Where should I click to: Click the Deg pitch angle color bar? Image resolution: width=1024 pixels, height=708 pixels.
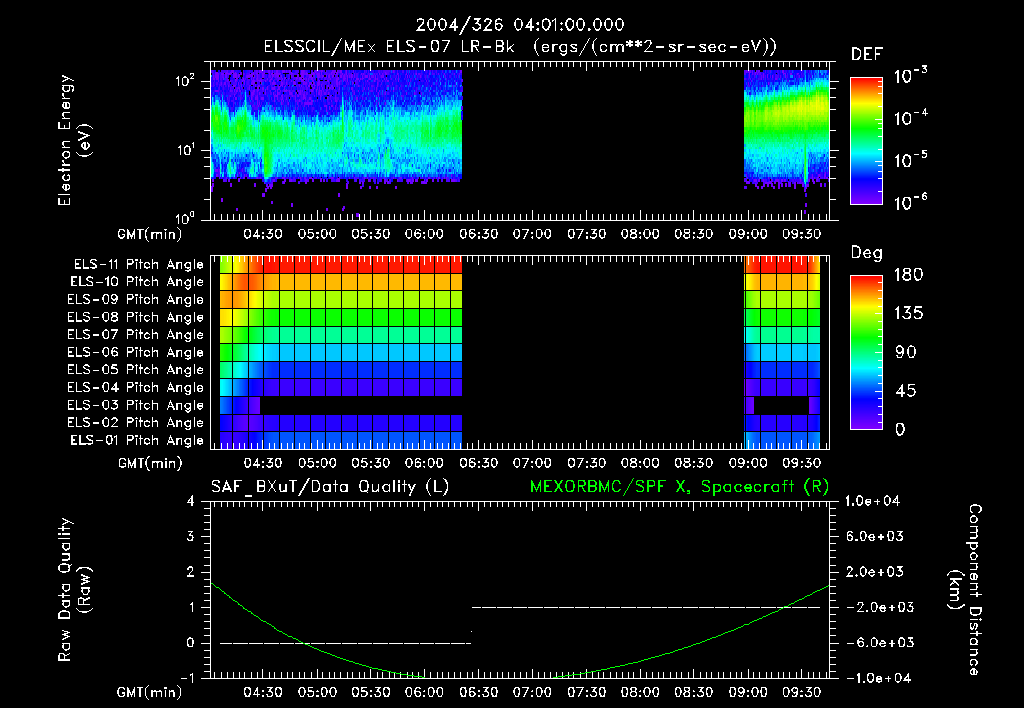click(866, 352)
